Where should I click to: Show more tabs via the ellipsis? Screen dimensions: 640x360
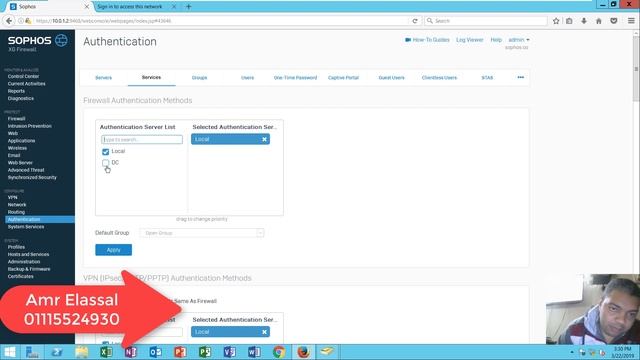coord(520,78)
